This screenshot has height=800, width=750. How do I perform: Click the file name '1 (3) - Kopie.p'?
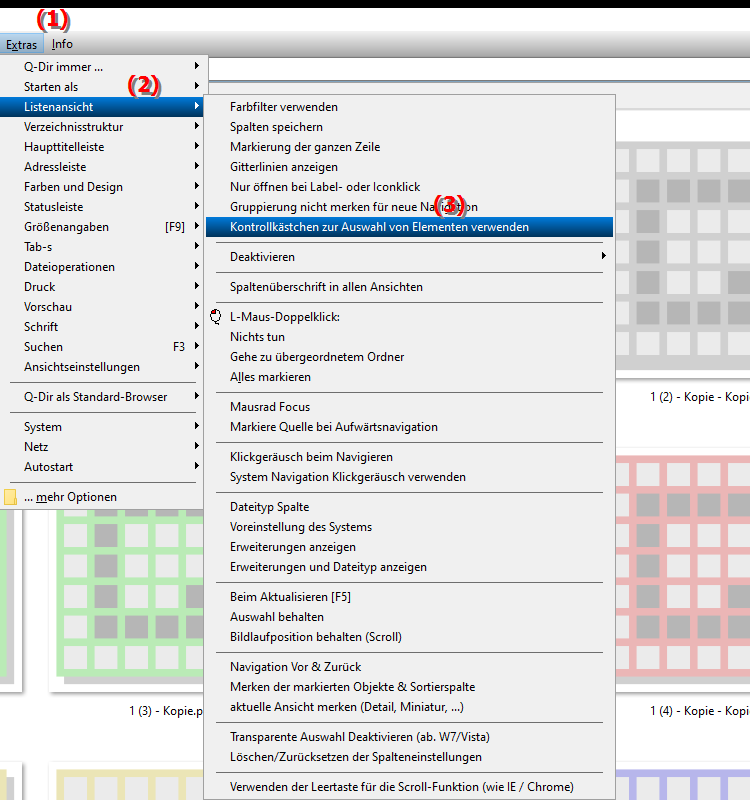point(166,711)
